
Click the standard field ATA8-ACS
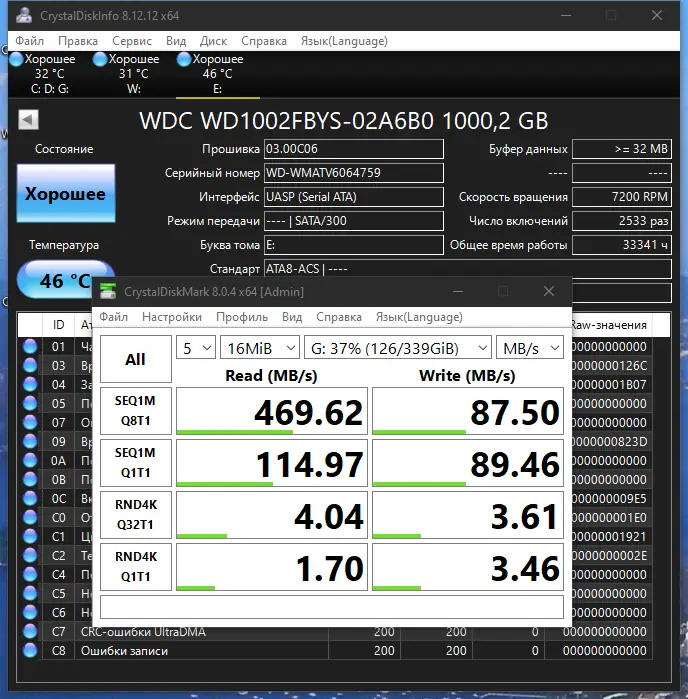pyautogui.click(x=468, y=269)
